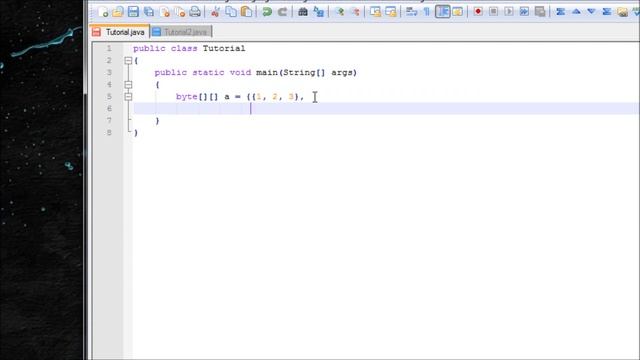This screenshot has width=640, height=360.
Task: Start macro recording with the red dot
Action: click(478, 11)
